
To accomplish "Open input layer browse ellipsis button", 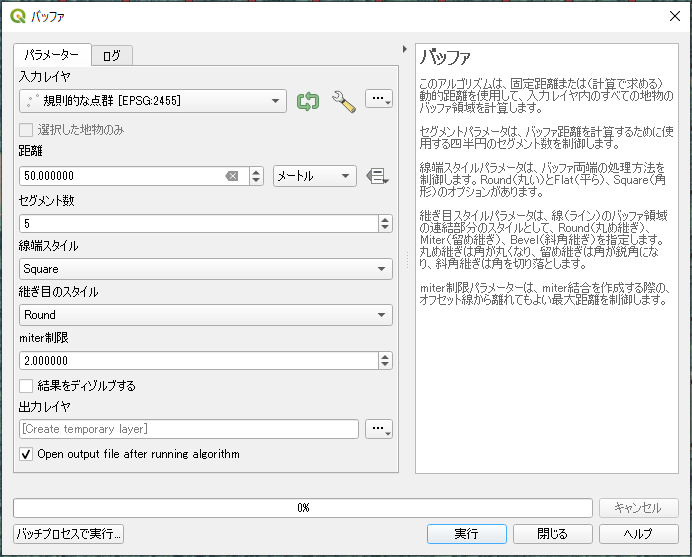I will point(379,99).
